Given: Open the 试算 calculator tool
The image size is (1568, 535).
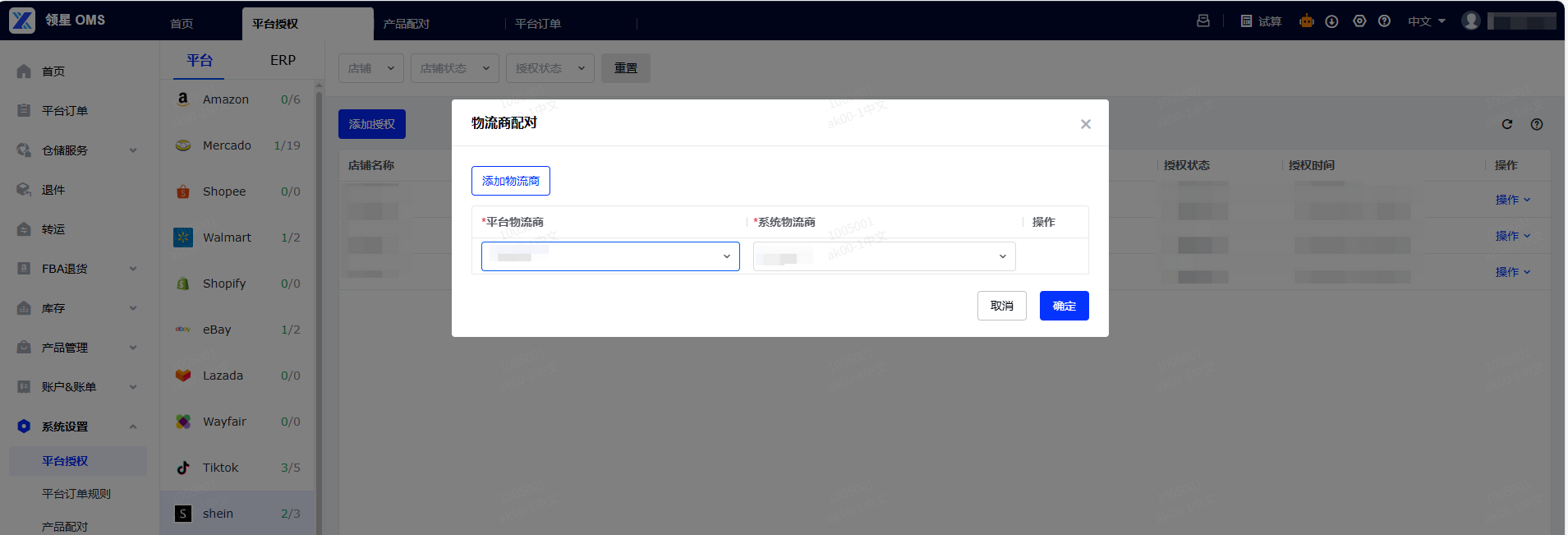Looking at the screenshot, I should 1261,21.
